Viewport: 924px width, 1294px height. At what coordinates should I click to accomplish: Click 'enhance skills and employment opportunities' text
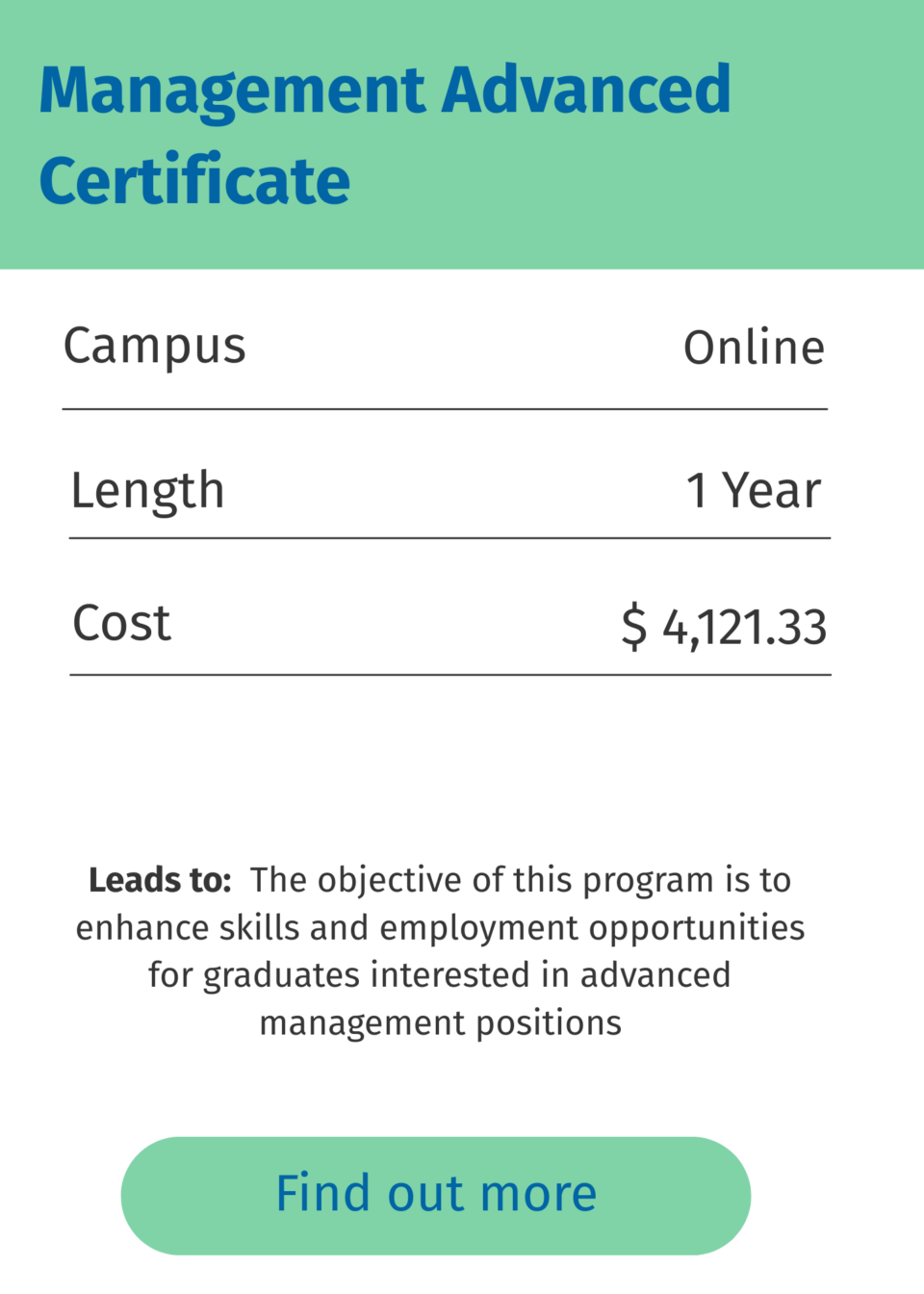pos(441,928)
